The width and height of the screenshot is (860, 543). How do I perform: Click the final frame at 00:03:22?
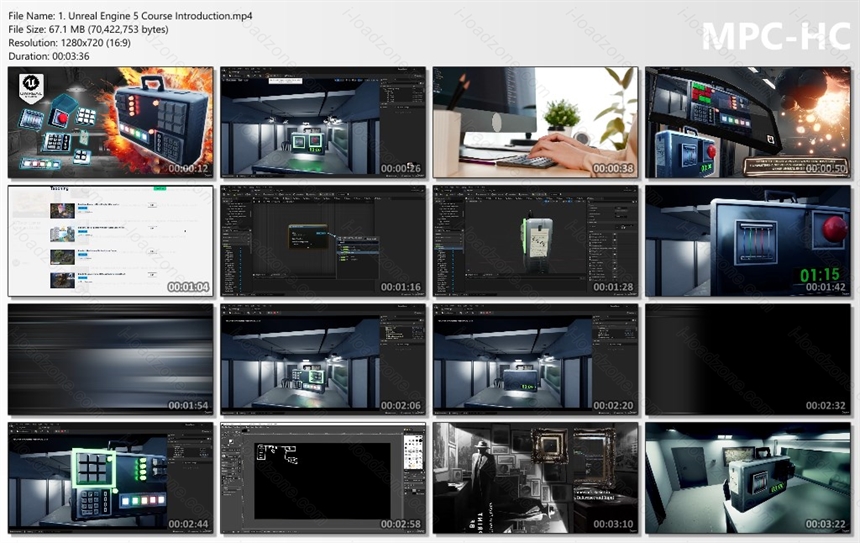(x=748, y=478)
